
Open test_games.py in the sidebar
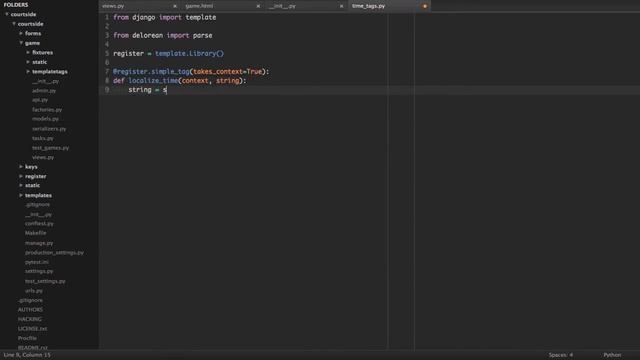point(51,148)
